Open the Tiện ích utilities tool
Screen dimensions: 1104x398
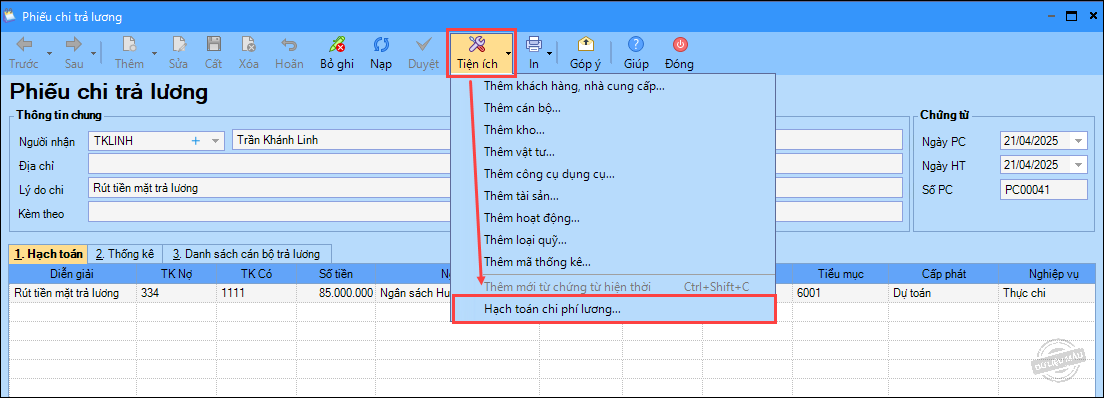click(x=477, y=54)
